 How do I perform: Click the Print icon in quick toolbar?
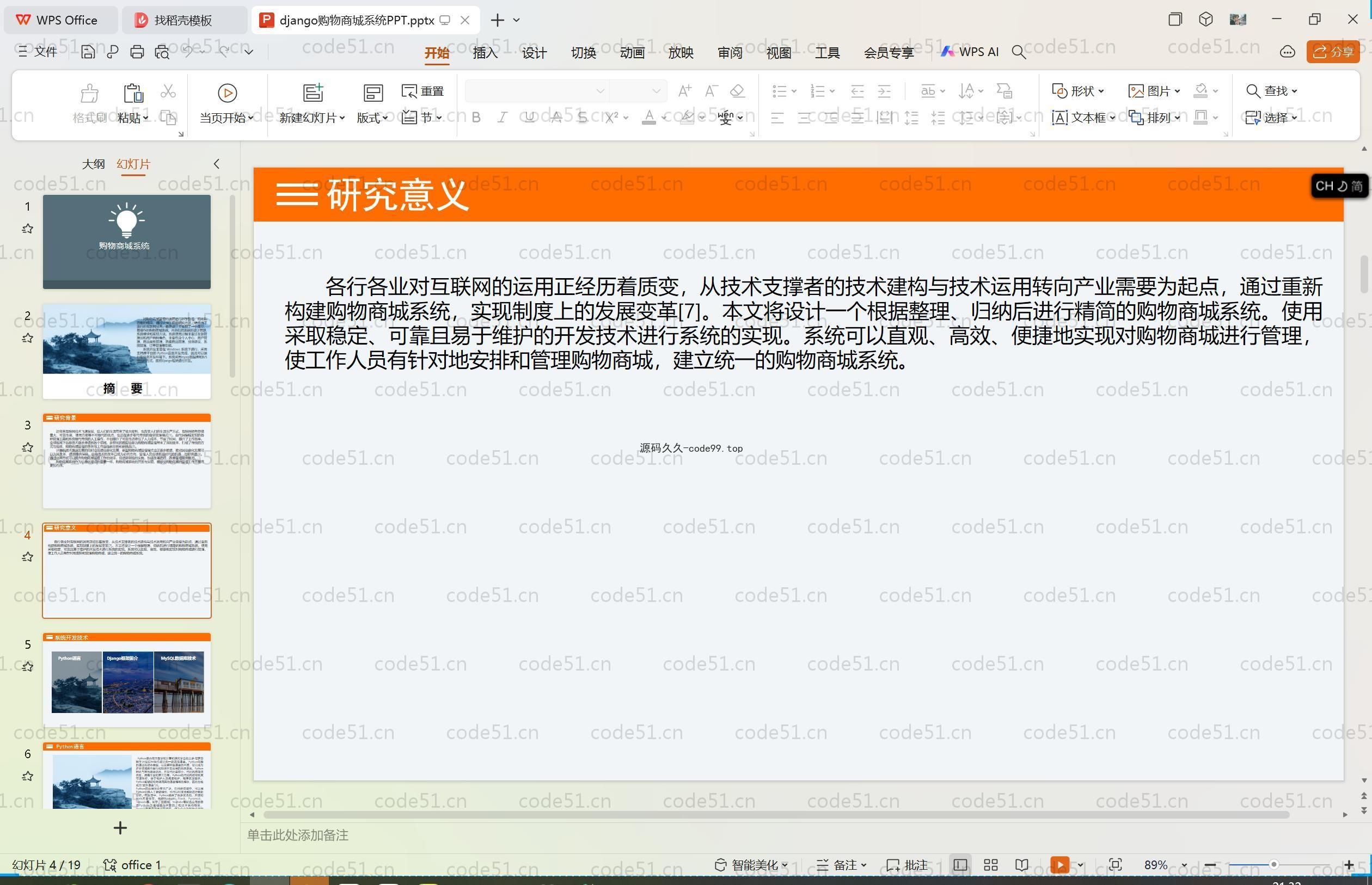[x=137, y=52]
